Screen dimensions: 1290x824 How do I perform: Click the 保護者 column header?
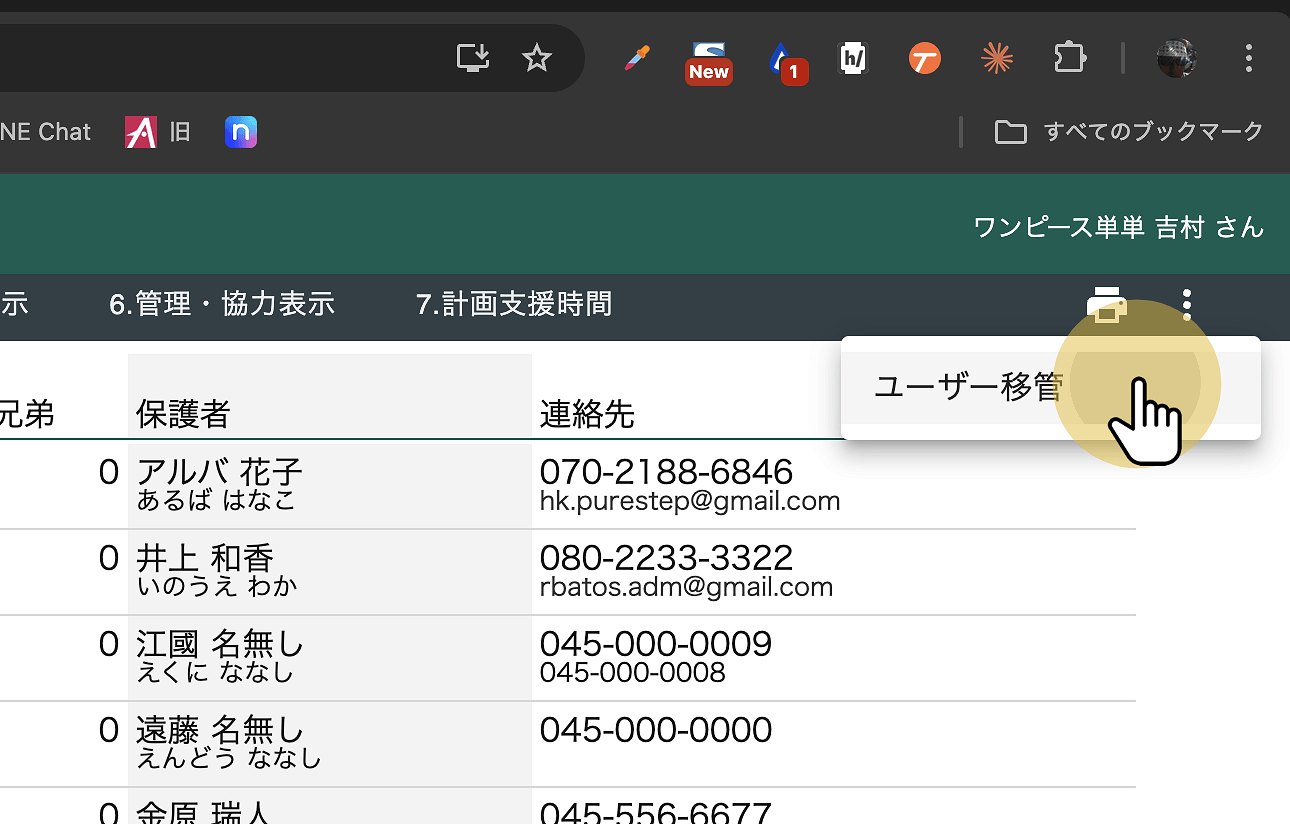point(183,414)
